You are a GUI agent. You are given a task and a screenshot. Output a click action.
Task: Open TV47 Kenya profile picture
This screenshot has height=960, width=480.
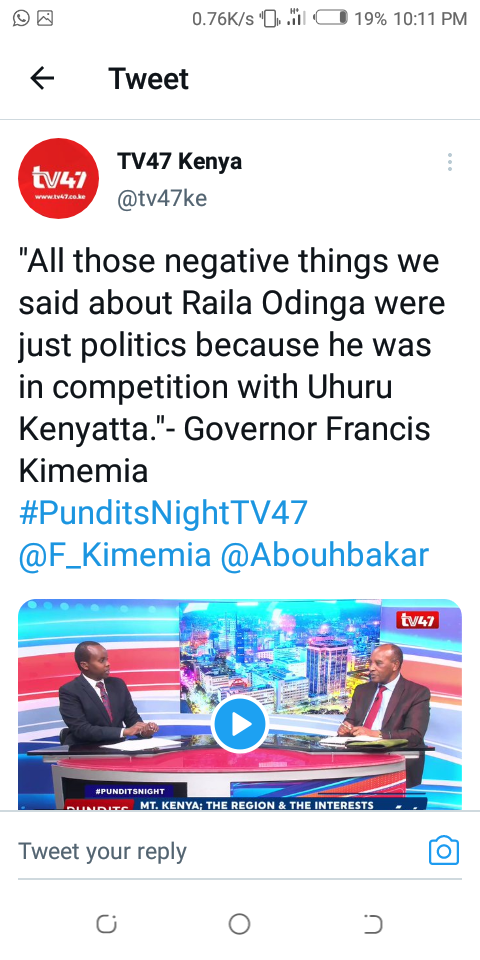tap(58, 178)
